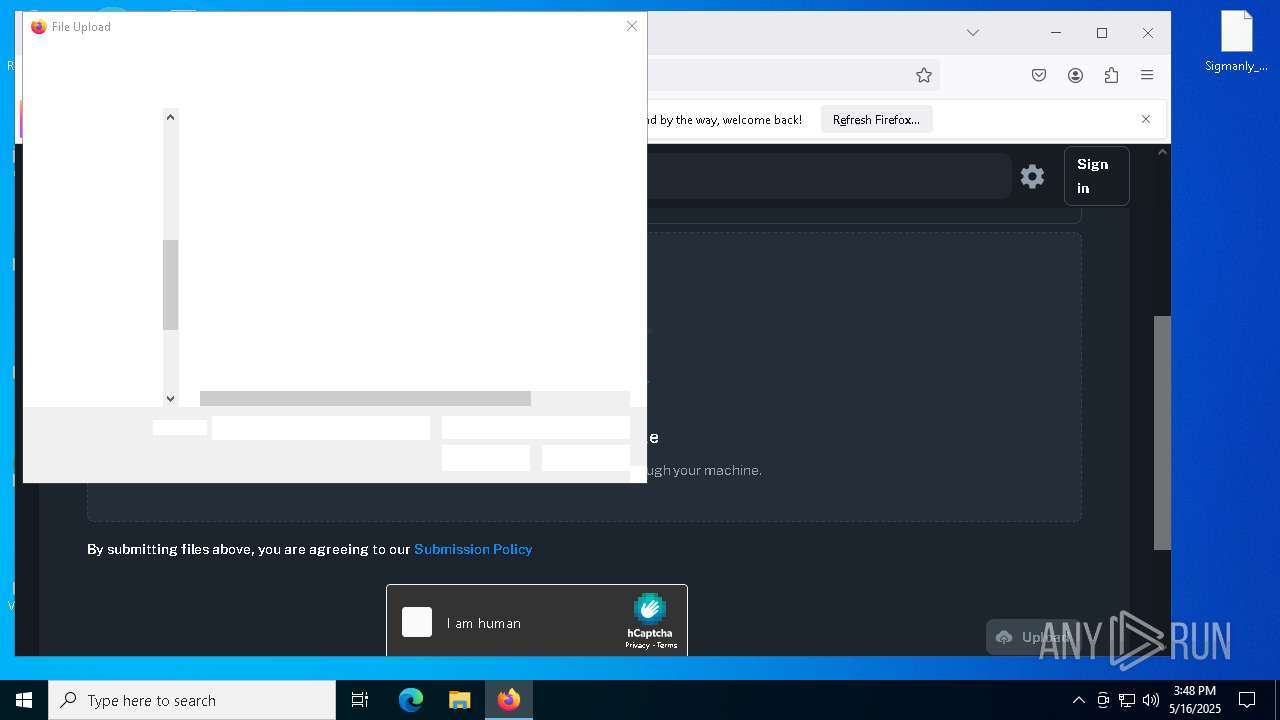Open the taskbar clock showing 3:48 PM
The image size is (1280, 720).
[1195, 700]
